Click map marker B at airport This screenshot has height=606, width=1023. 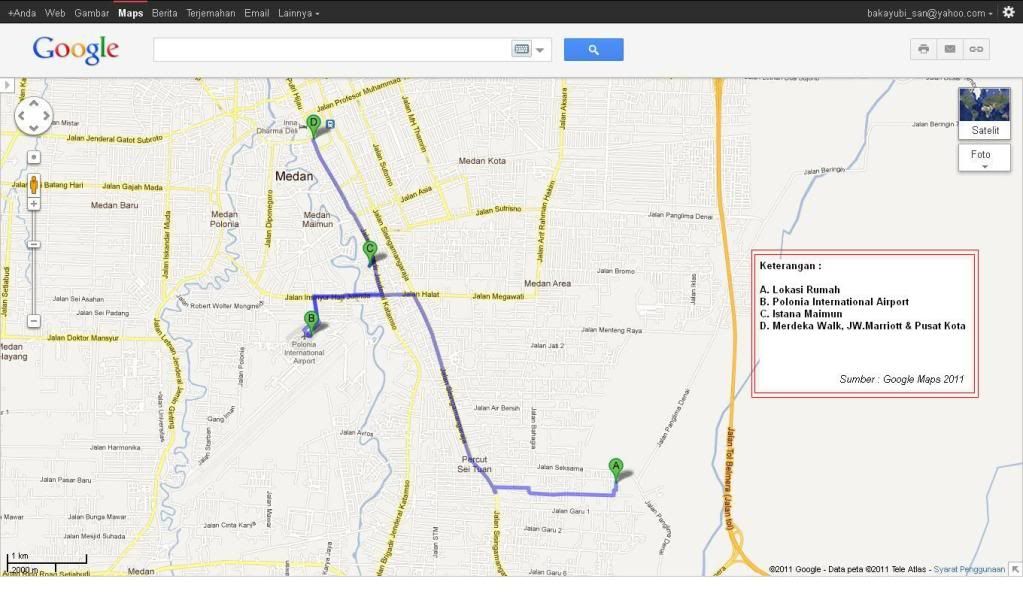(311, 323)
